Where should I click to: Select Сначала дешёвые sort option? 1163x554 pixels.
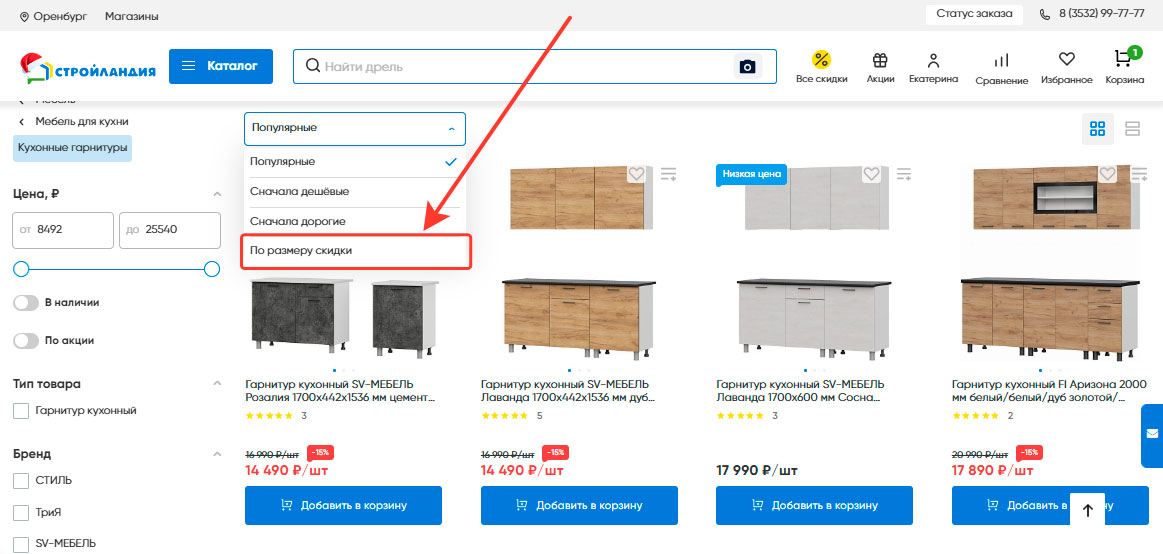[x=355, y=191]
